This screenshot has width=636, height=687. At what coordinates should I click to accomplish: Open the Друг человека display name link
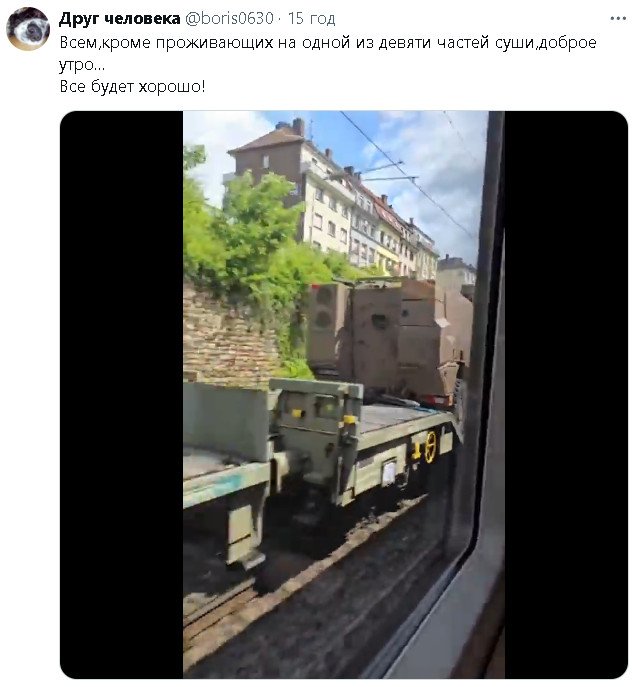click(119, 18)
